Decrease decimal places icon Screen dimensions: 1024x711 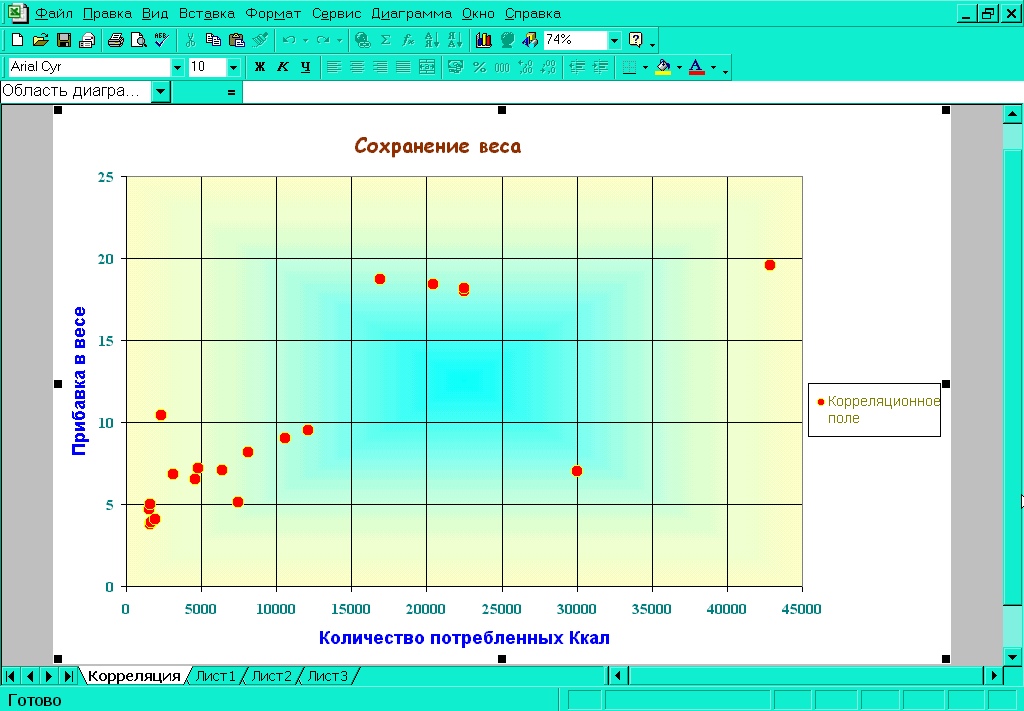point(549,67)
